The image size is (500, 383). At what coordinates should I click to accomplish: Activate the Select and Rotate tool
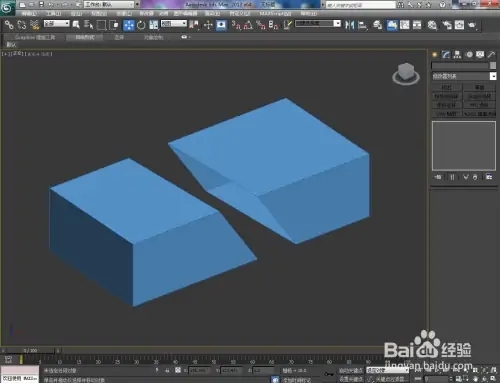141,25
